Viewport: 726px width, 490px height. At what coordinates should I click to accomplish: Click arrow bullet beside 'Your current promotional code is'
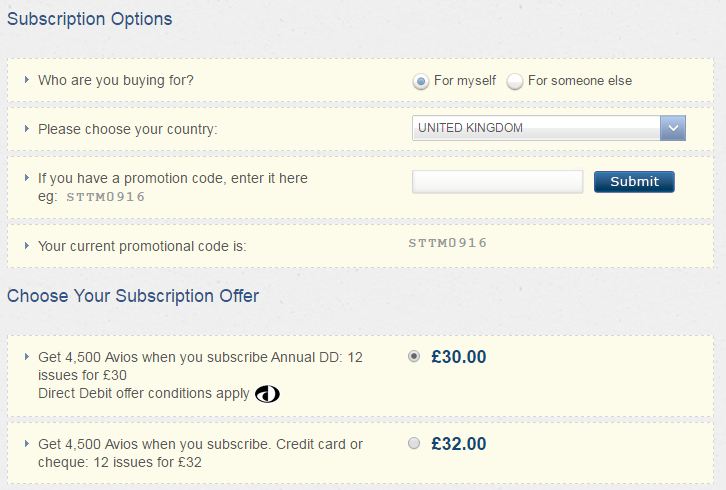click(27, 245)
